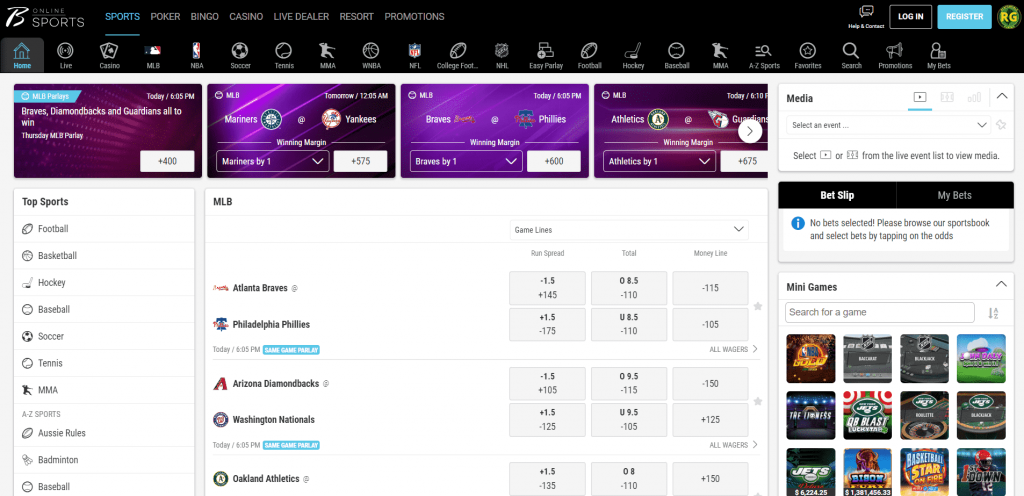Switch to the Bet Slip tab
This screenshot has height=496, width=1024.
(837, 195)
